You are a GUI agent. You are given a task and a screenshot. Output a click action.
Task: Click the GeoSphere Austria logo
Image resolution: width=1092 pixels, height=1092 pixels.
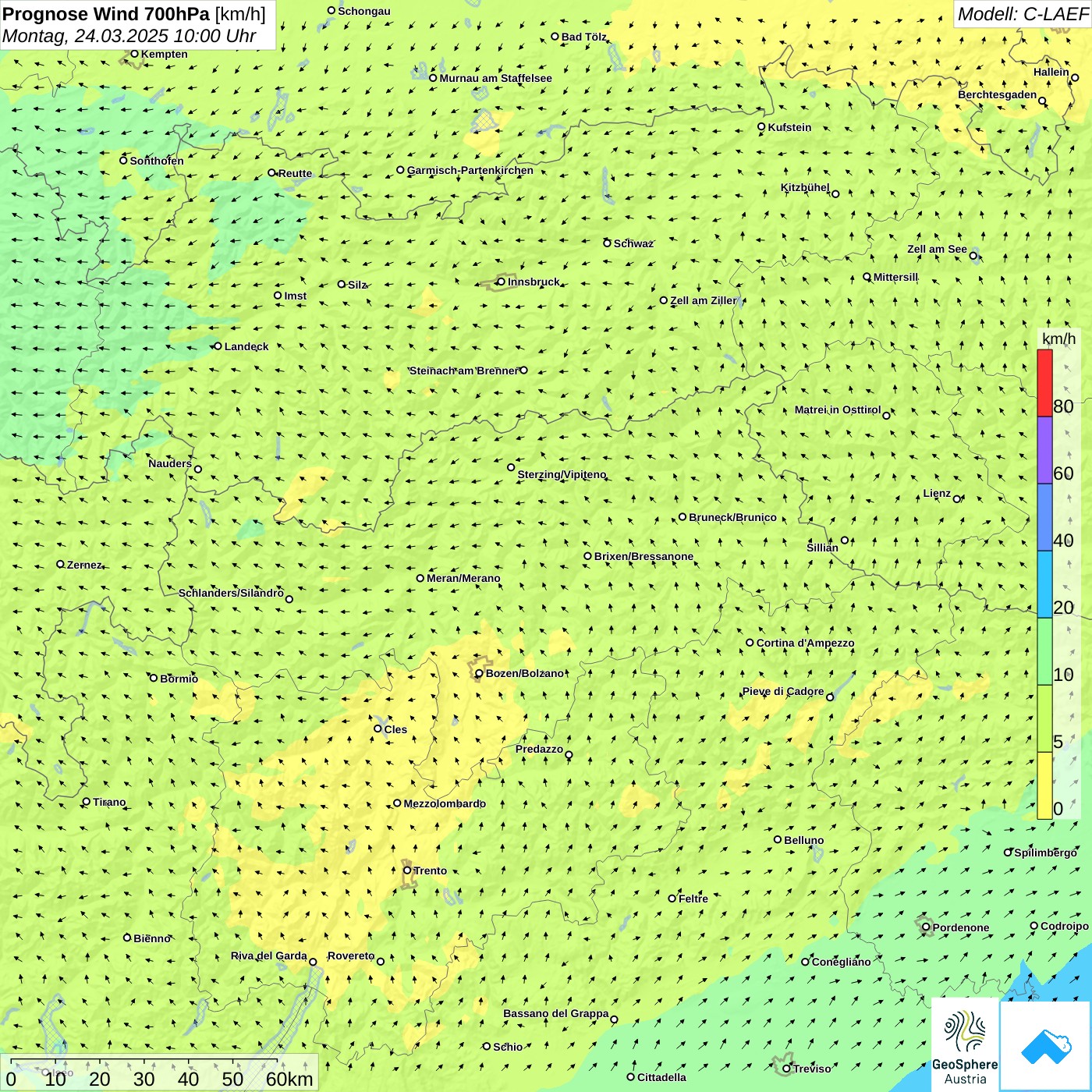click(965, 1045)
